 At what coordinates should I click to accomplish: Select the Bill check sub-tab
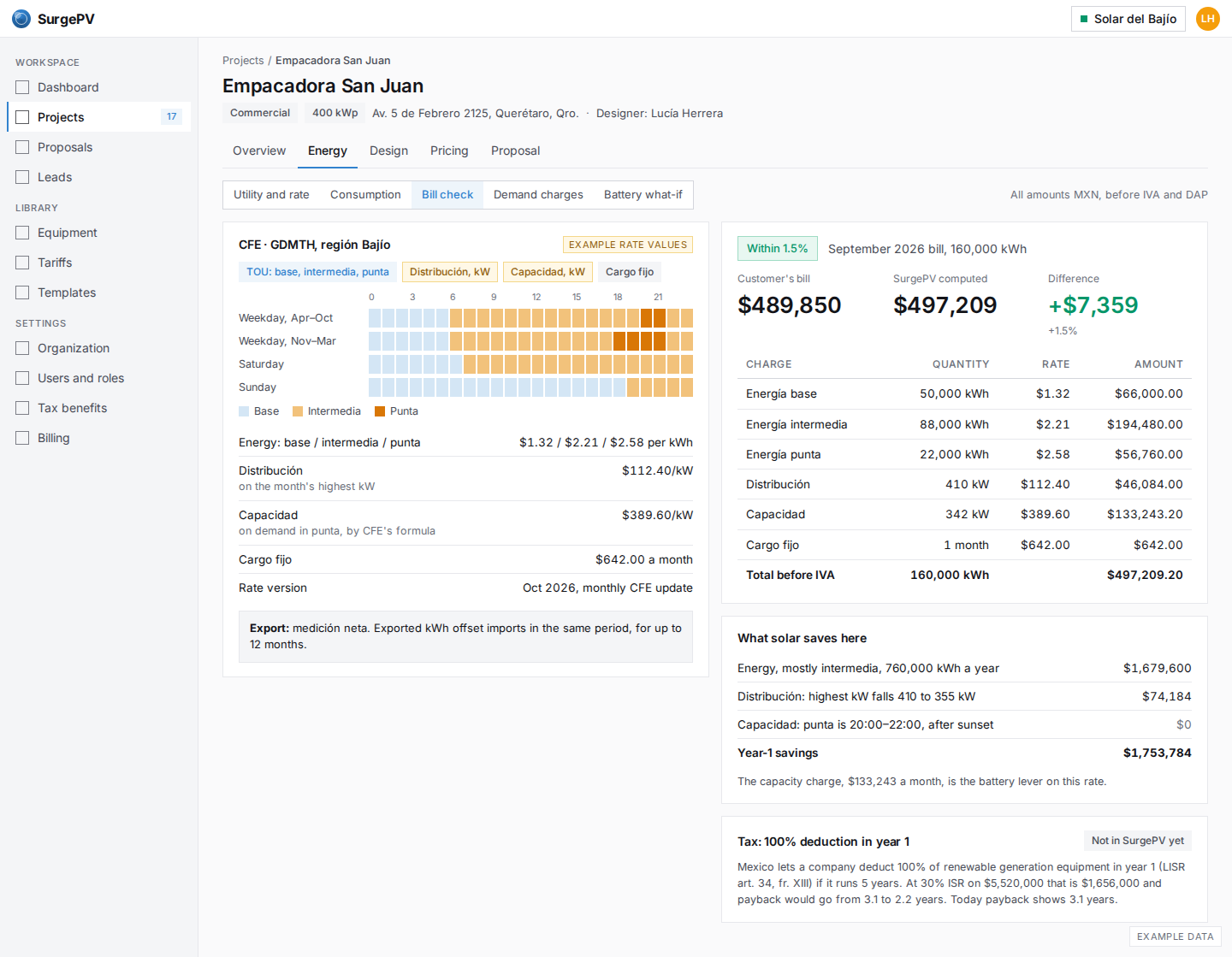[x=447, y=195]
